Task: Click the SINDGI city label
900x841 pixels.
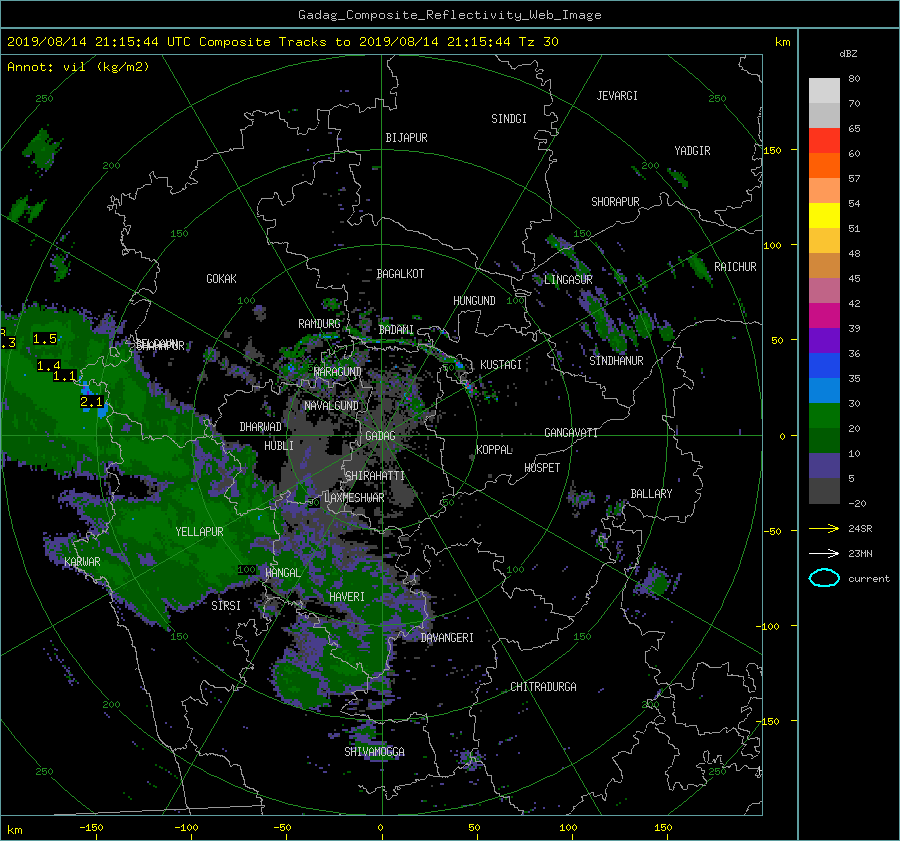Action: coord(509,119)
